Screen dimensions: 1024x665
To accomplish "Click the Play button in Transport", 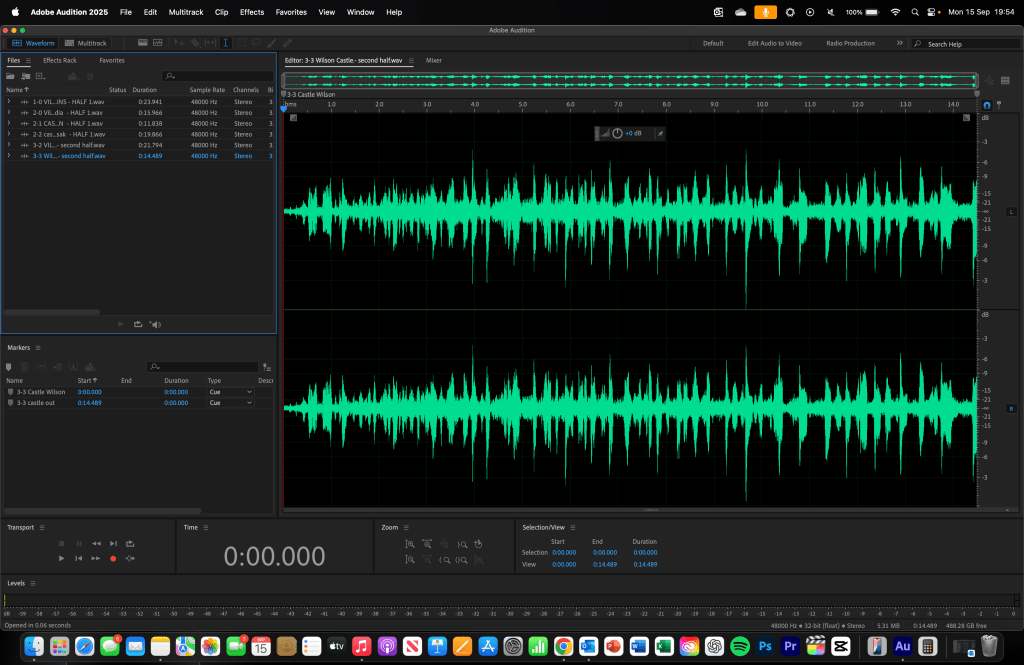I will pos(62,558).
